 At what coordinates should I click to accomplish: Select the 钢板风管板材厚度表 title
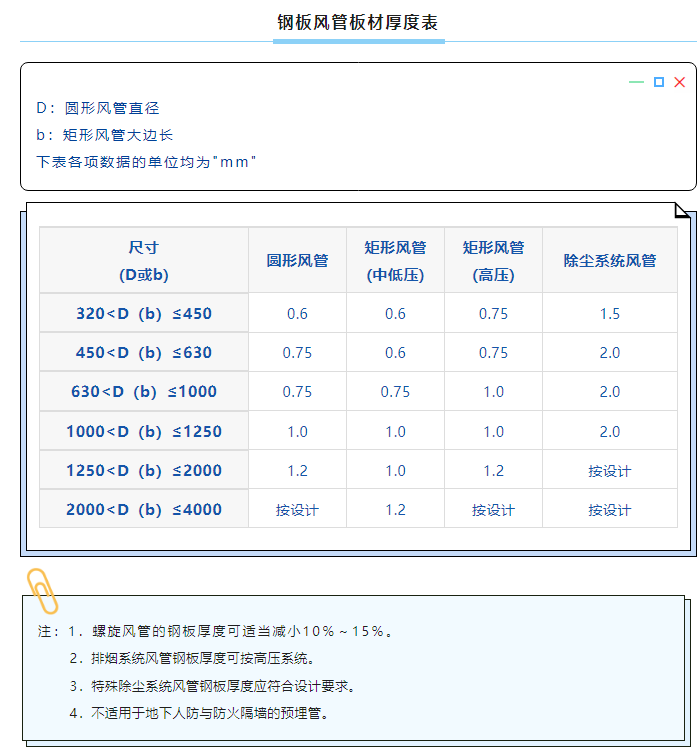coord(358,23)
